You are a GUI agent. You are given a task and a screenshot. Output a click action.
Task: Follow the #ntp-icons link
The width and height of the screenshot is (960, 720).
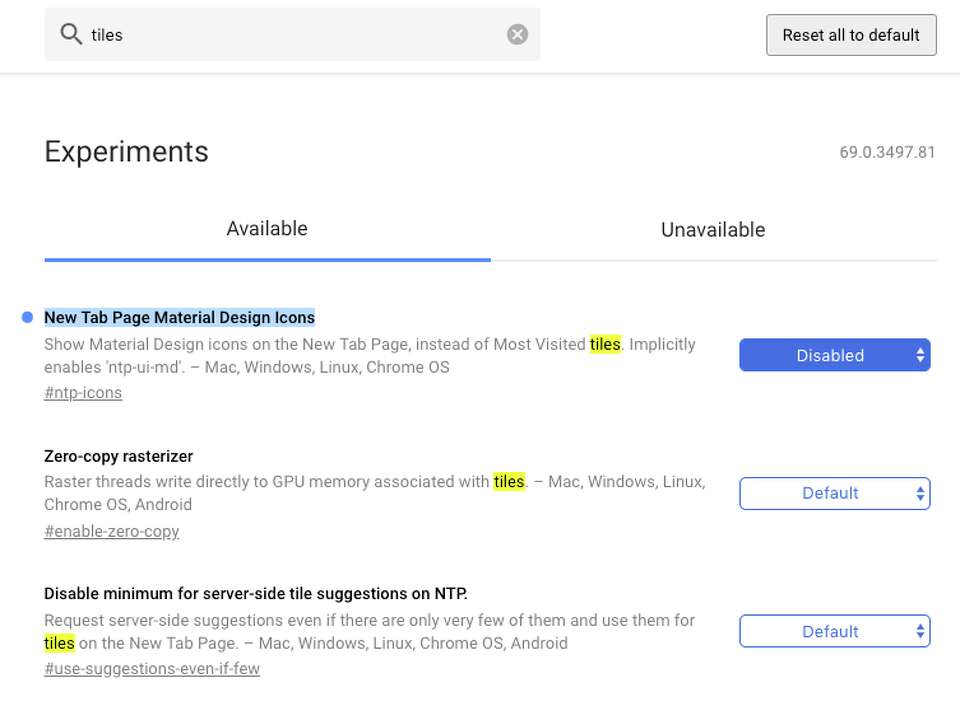click(x=83, y=393)
